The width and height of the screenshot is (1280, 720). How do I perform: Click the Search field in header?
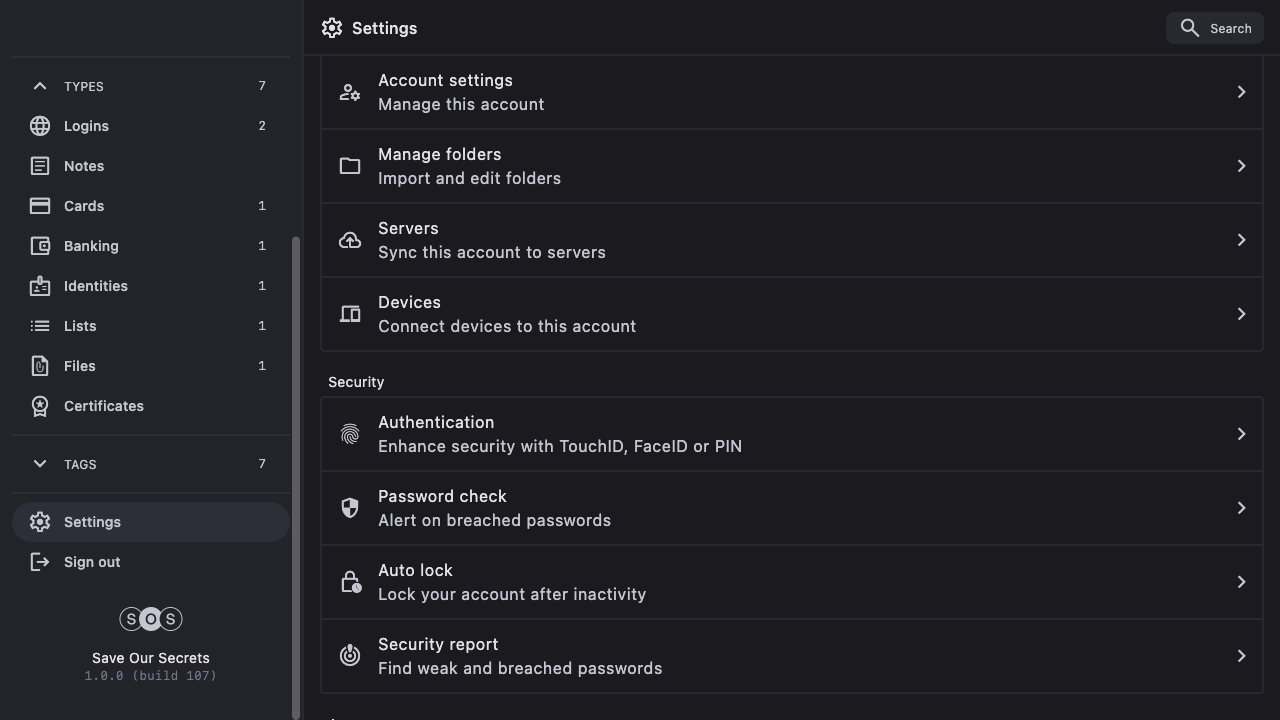pos(1215,28)
